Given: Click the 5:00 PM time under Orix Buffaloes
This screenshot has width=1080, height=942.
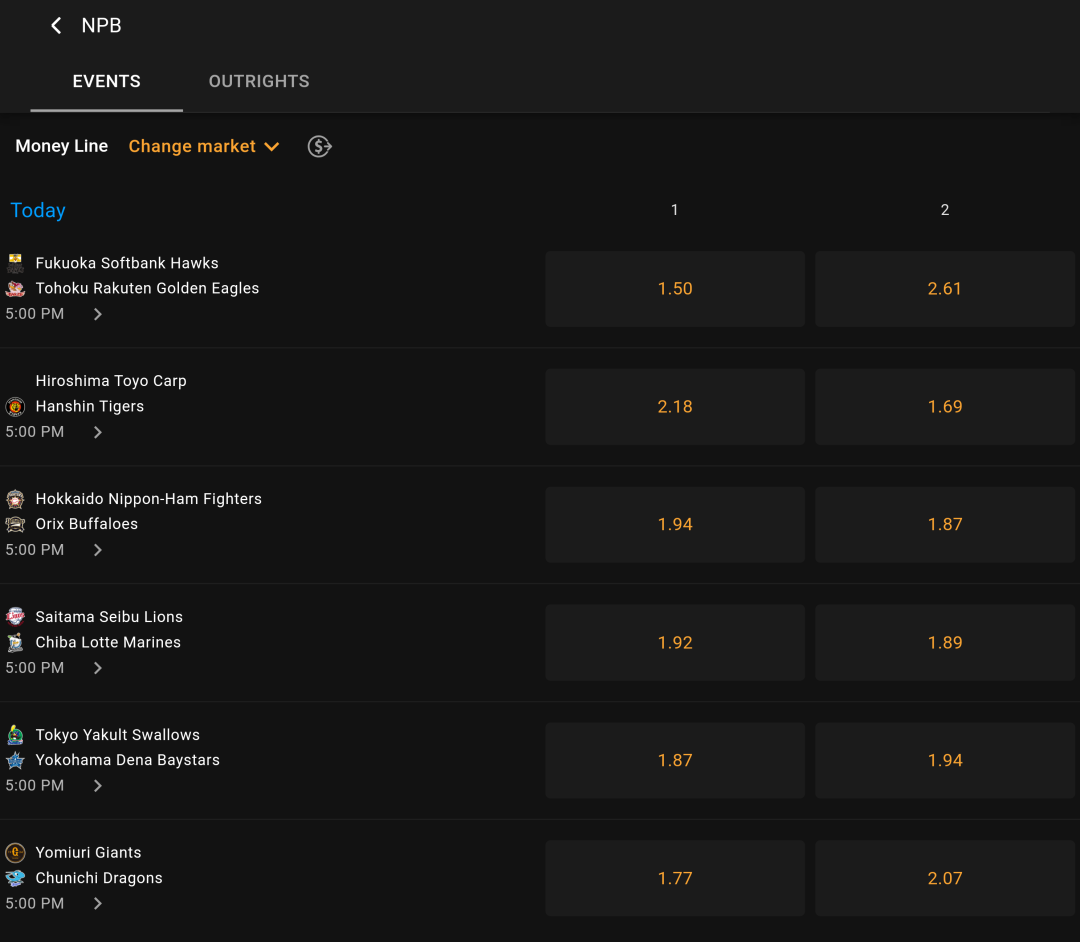Looking at the screenshot, I should (x=34, y=550).
